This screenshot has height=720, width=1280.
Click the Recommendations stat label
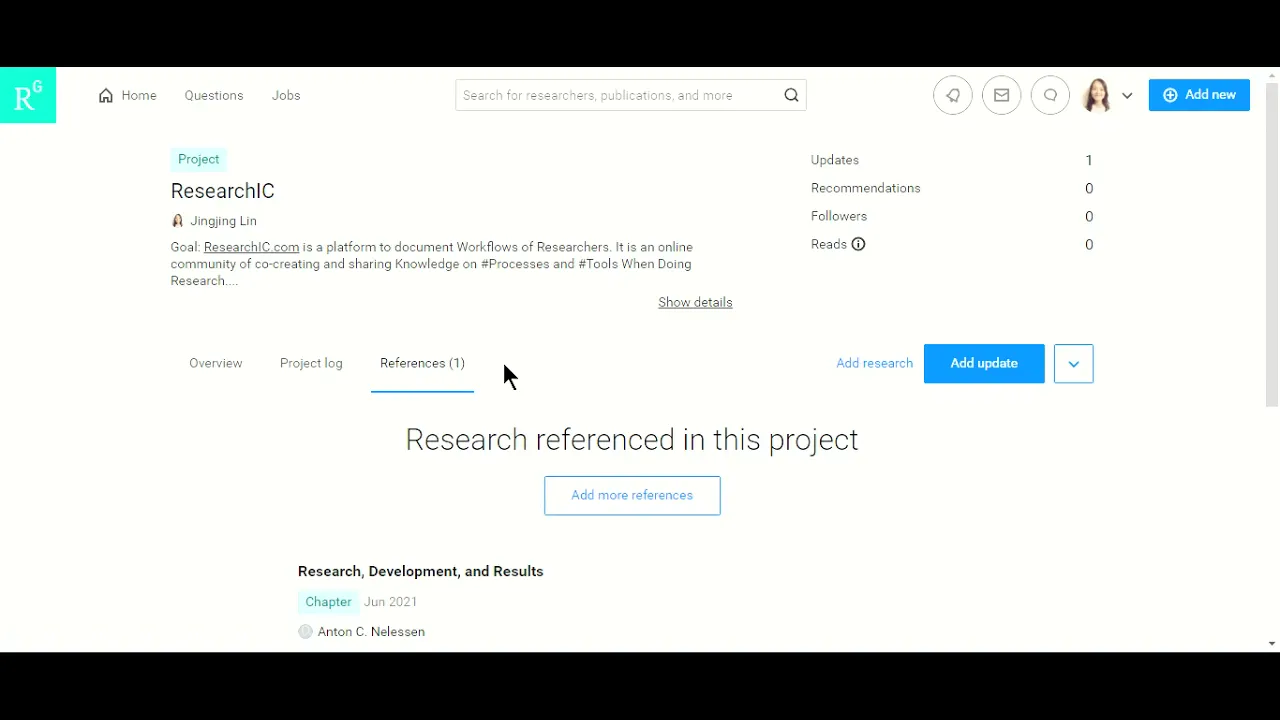click(x=865, y=188)
